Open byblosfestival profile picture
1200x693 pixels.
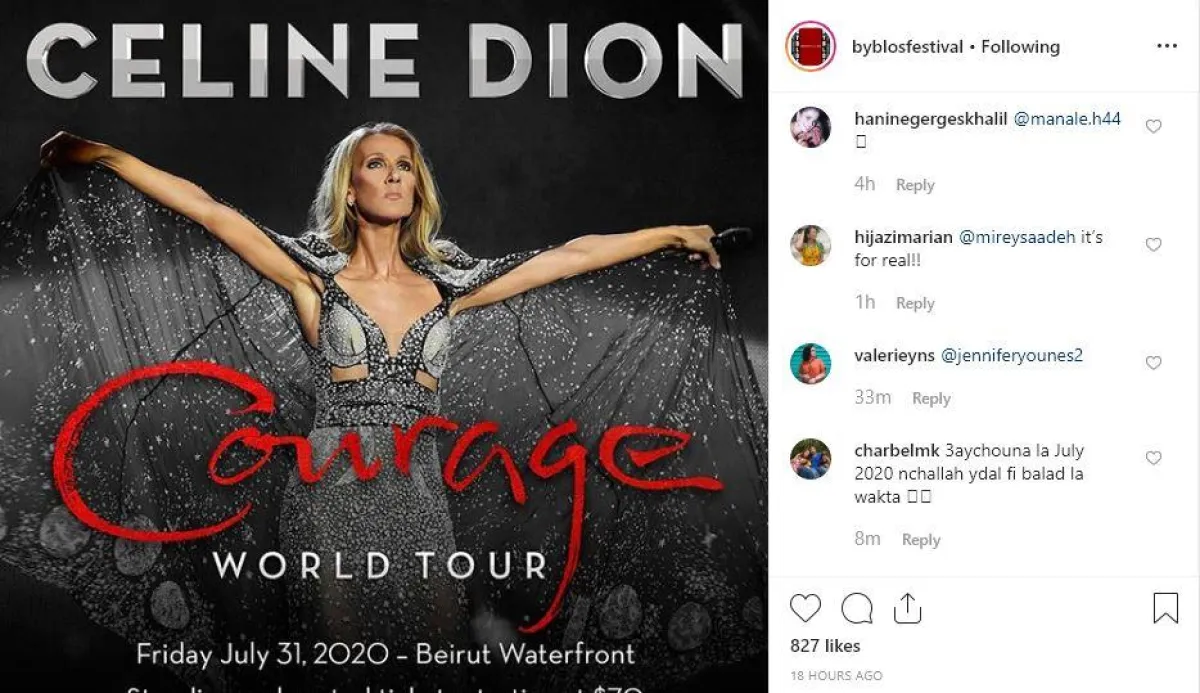810,46
